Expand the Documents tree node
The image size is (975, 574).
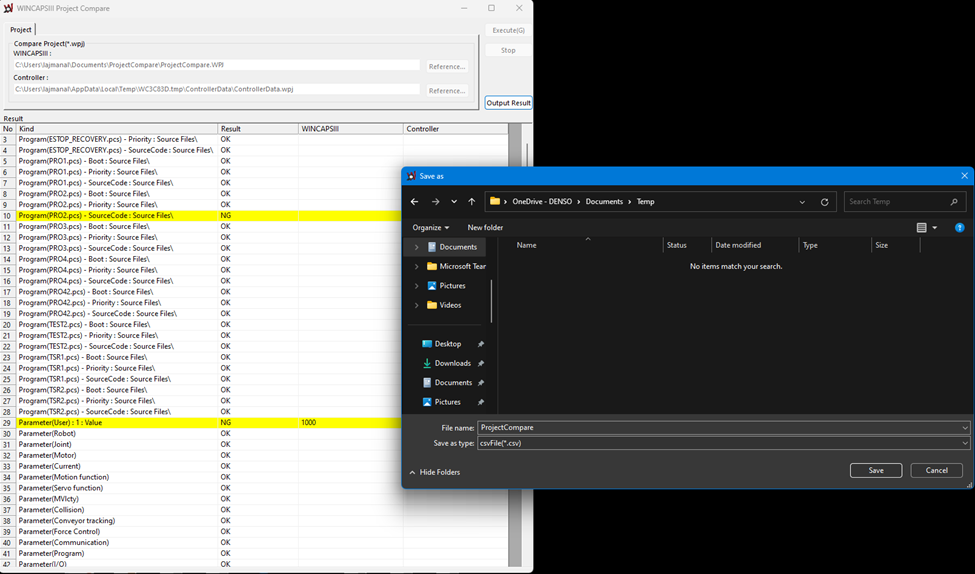(x=416, y=247)
